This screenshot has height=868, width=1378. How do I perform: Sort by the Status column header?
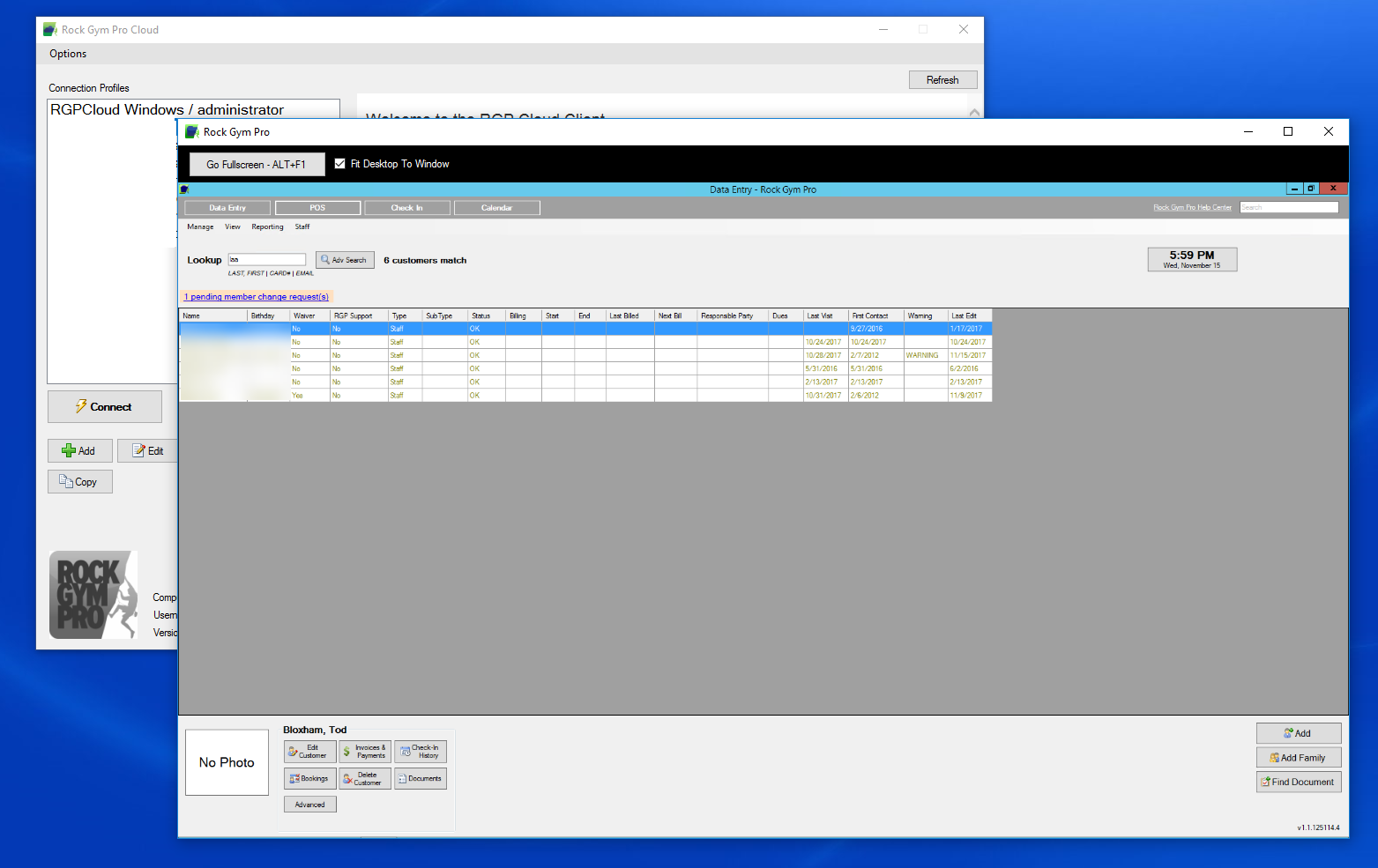pyautogui.click(x=487, y=315)
